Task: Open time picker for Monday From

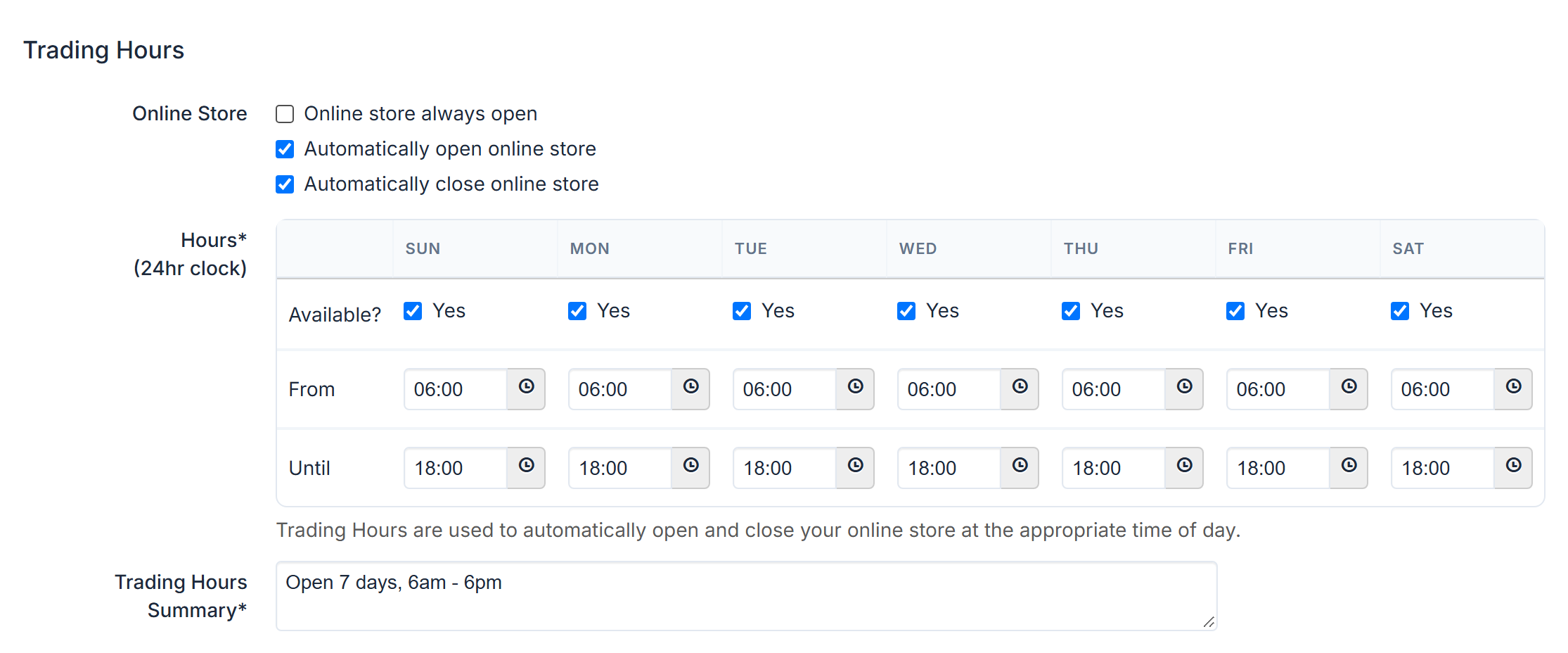Action: click(x=690, y=388)
